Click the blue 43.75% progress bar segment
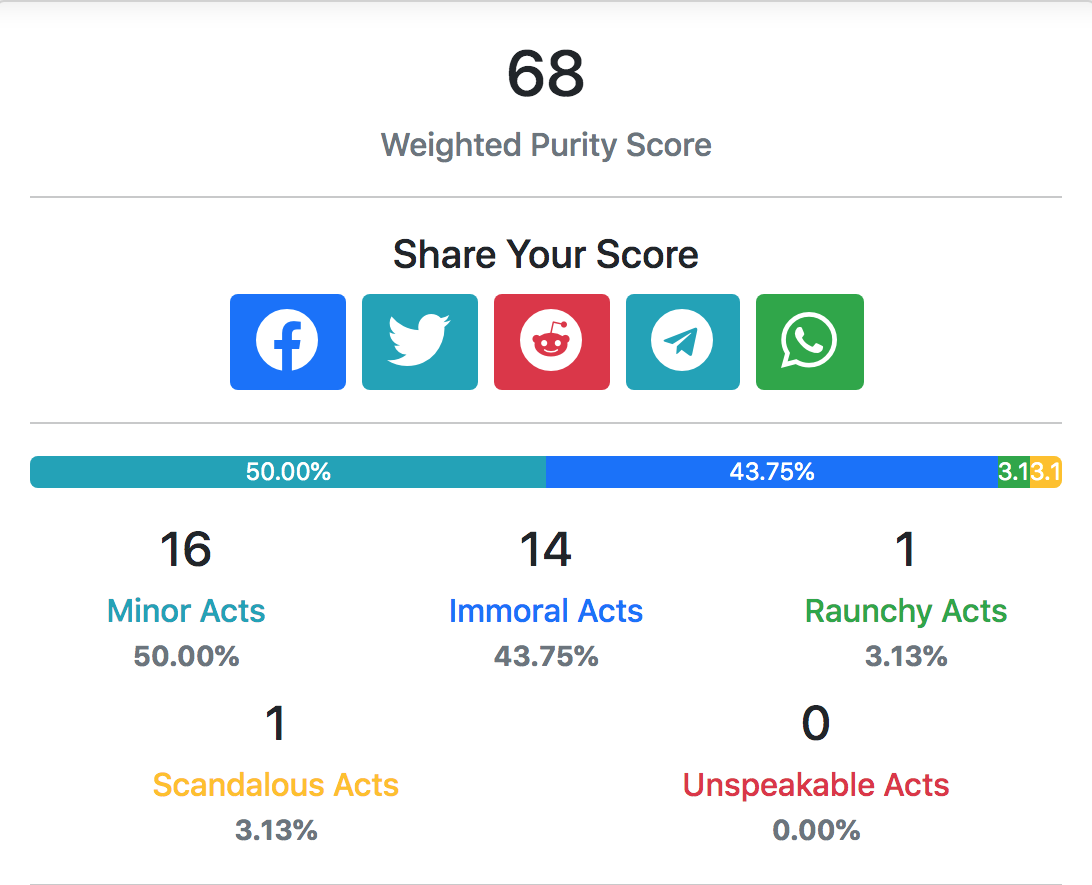 pyautogui.click(x=772, y=472)
